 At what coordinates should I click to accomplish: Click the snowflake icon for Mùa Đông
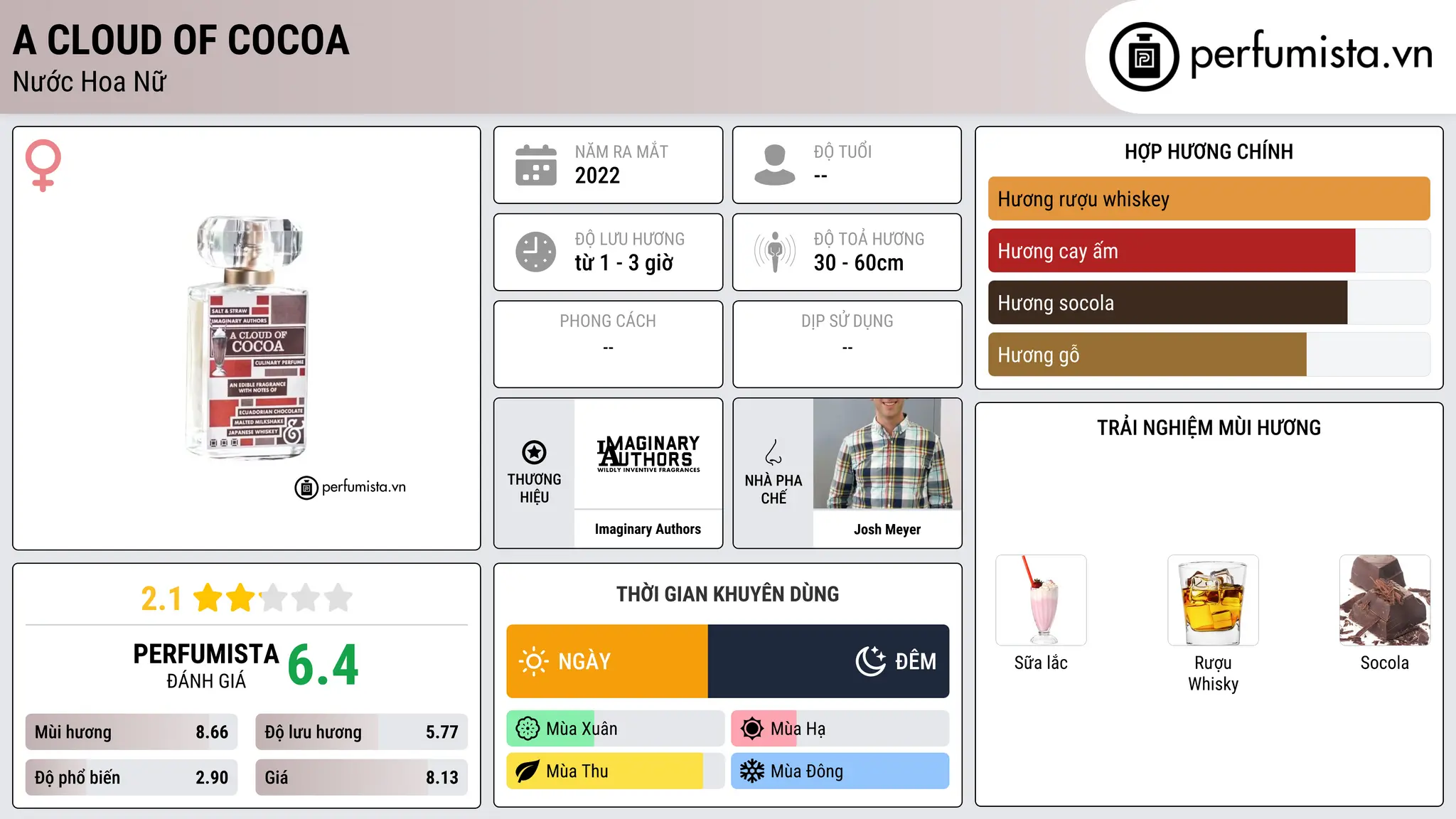tap(751, 771)
